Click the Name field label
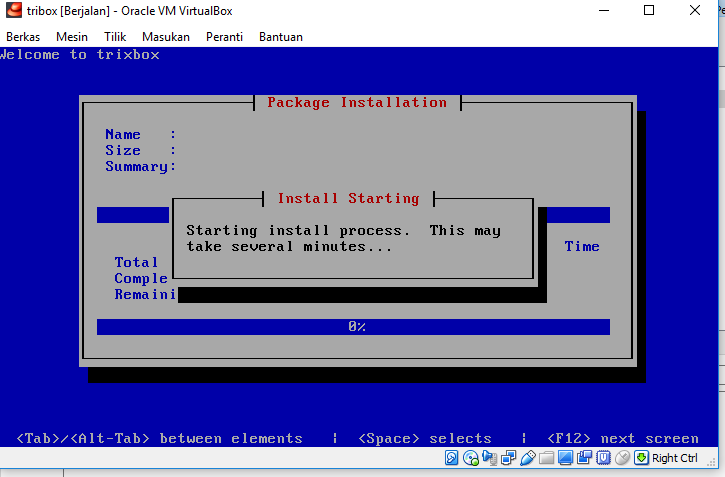This screenshot has height=477, width=725. (x=123, y=135)
